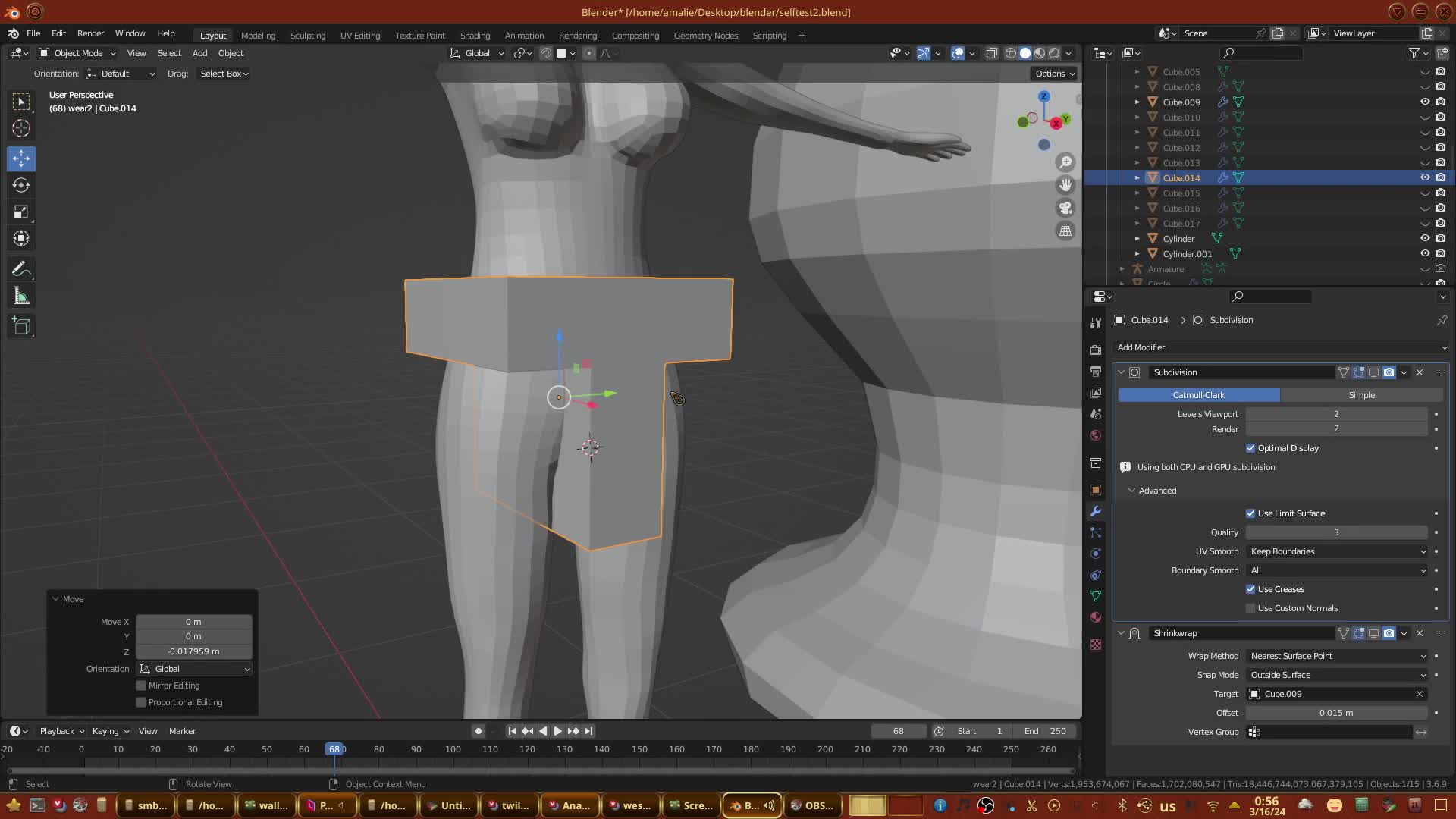Open the Wrap Method dropdown
Viewport: 1456px width, 819px height.
click(x=1338, y=656)
